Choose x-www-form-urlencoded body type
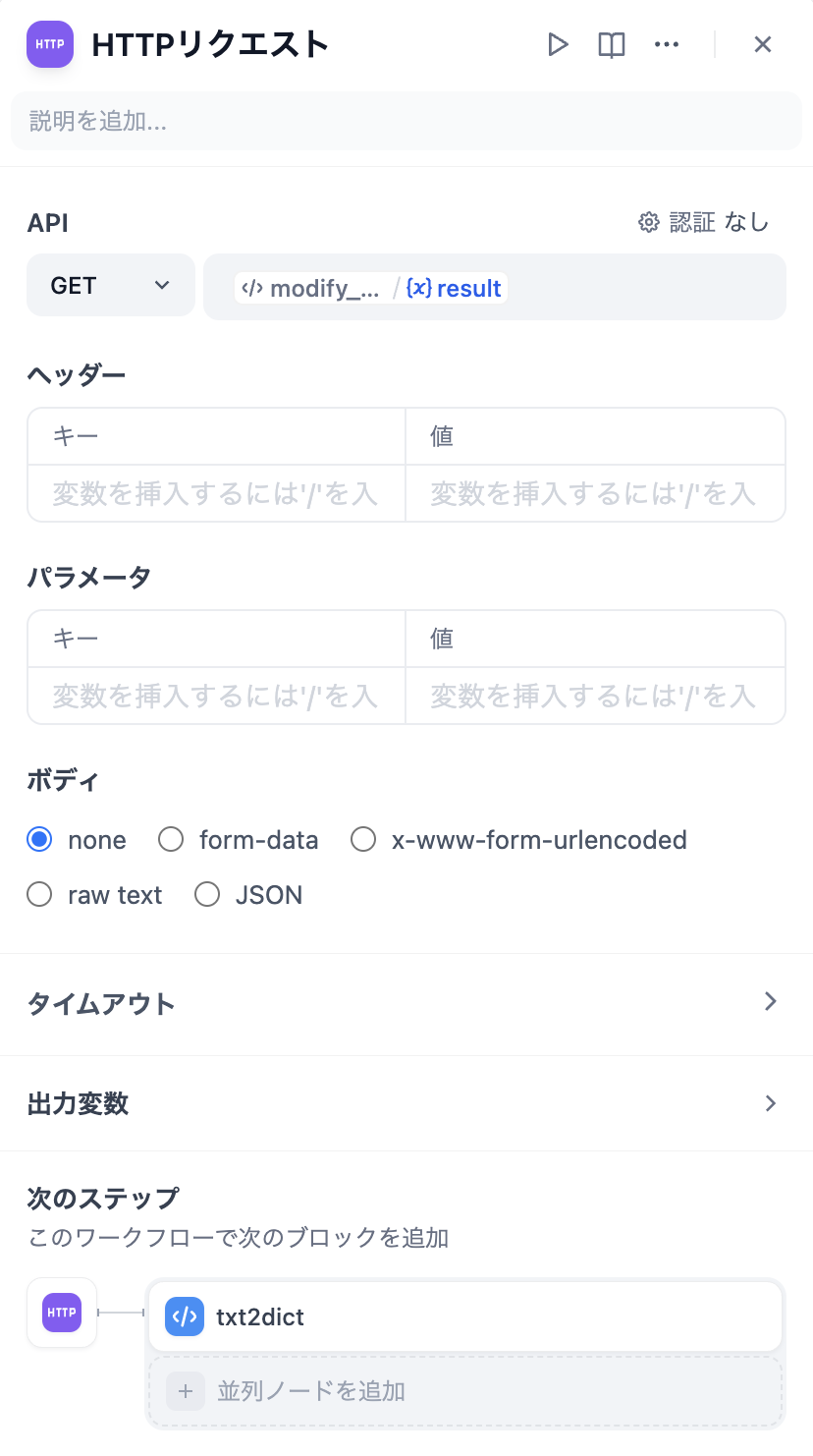The height and width of the screenshot is (1456, 813). click(x=363, y=840)
